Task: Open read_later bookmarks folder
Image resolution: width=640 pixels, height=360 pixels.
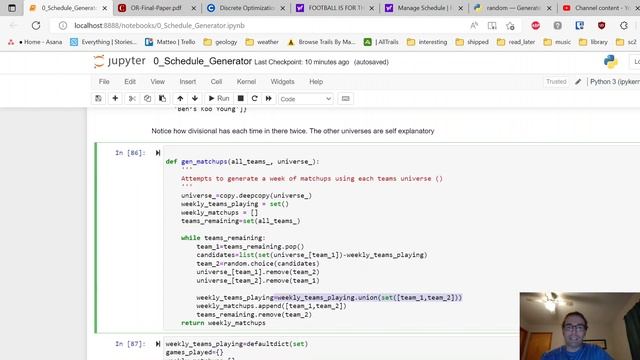Action: 516,42
